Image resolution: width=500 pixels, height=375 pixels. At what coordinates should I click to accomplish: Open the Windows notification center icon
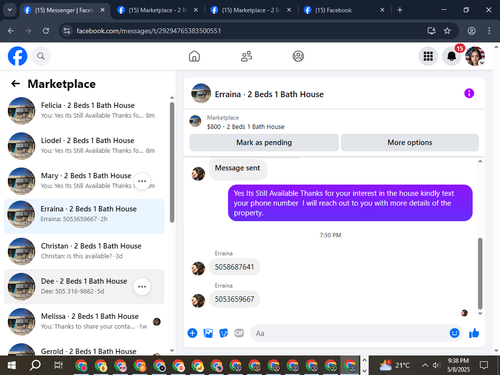pyautogui.click(x=484, y=365)
